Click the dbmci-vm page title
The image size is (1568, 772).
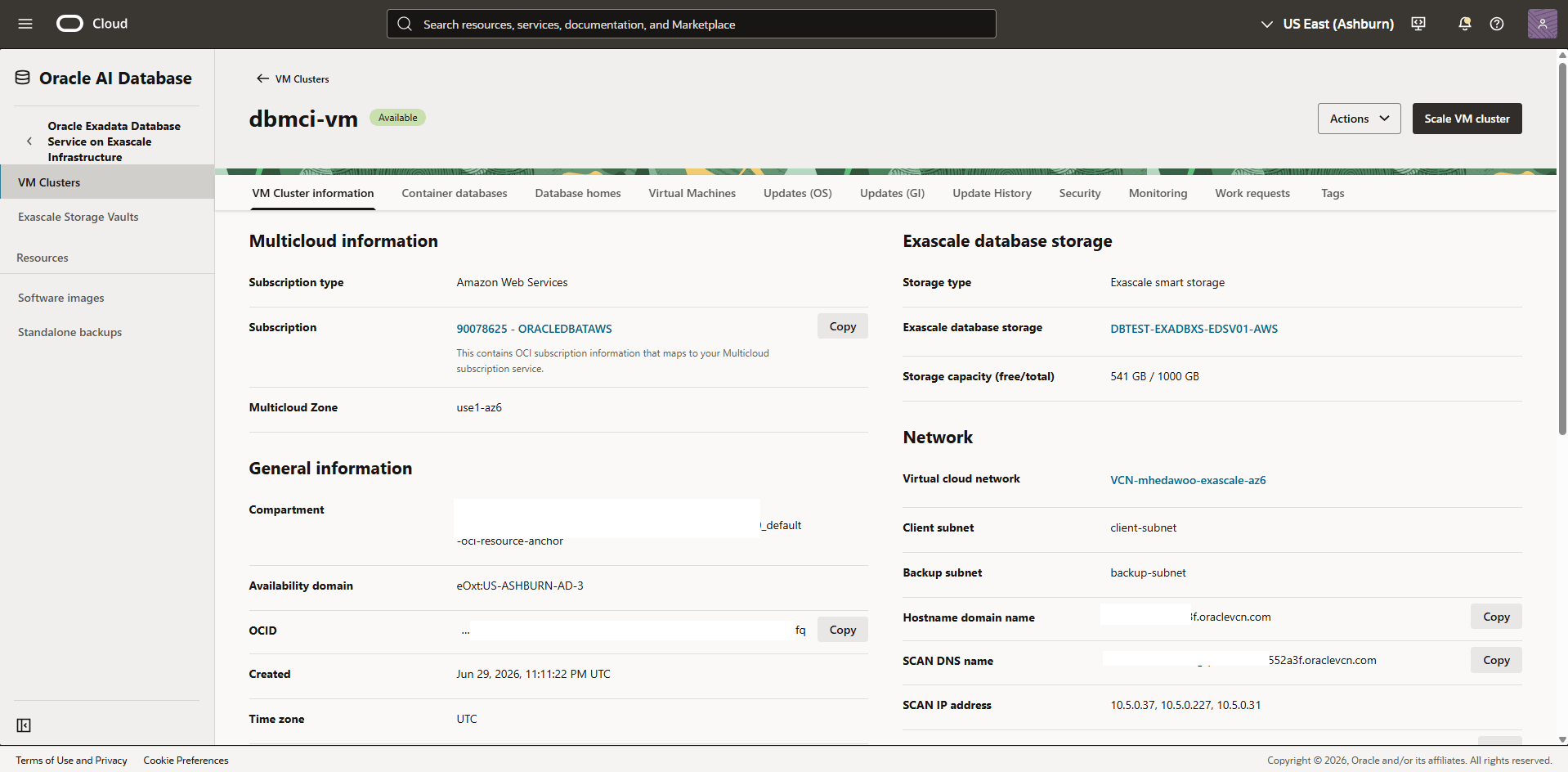[x=303, y=119]
